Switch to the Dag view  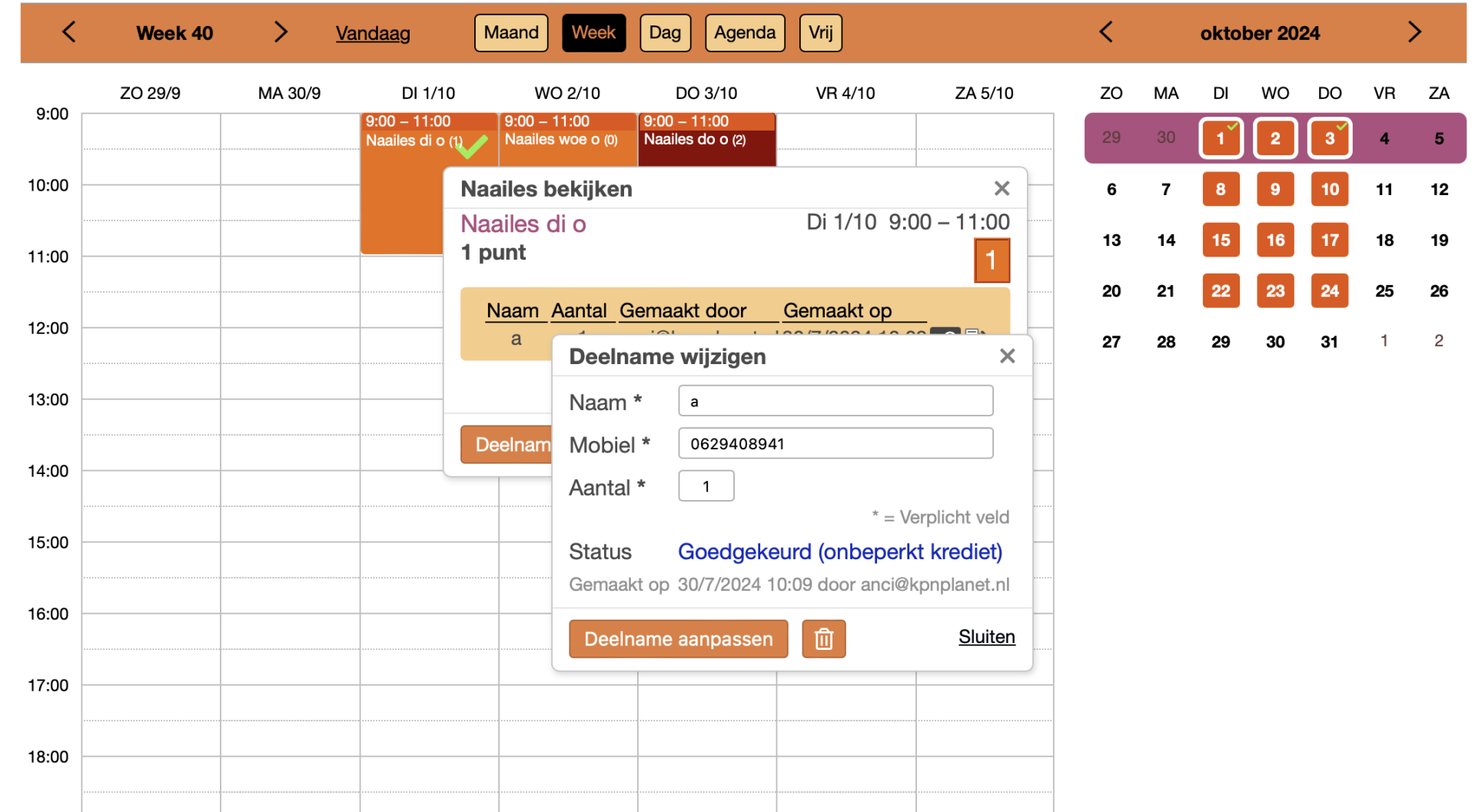tap(665, 33)
